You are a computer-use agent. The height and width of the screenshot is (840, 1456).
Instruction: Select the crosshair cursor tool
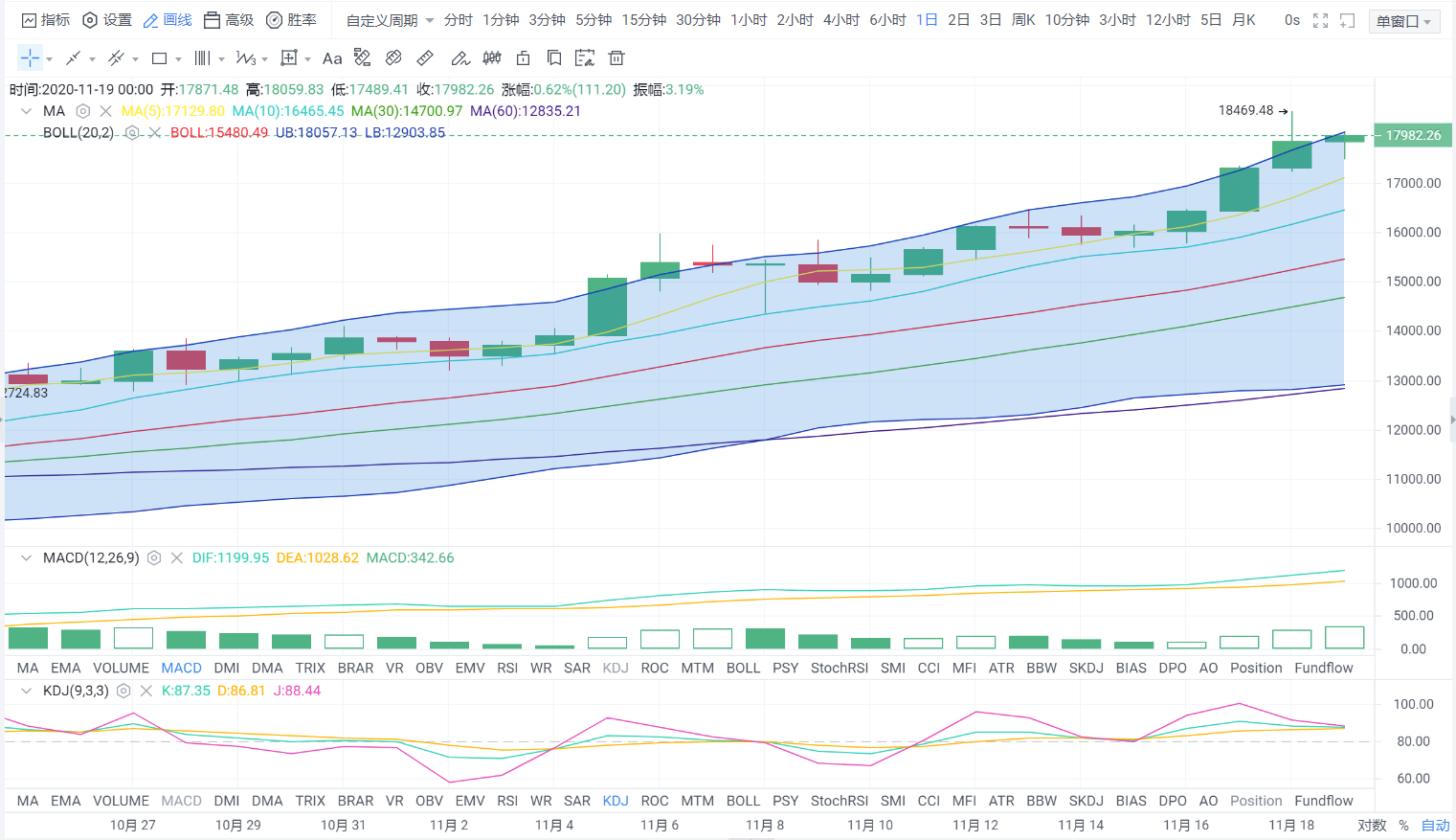(30, 58)
